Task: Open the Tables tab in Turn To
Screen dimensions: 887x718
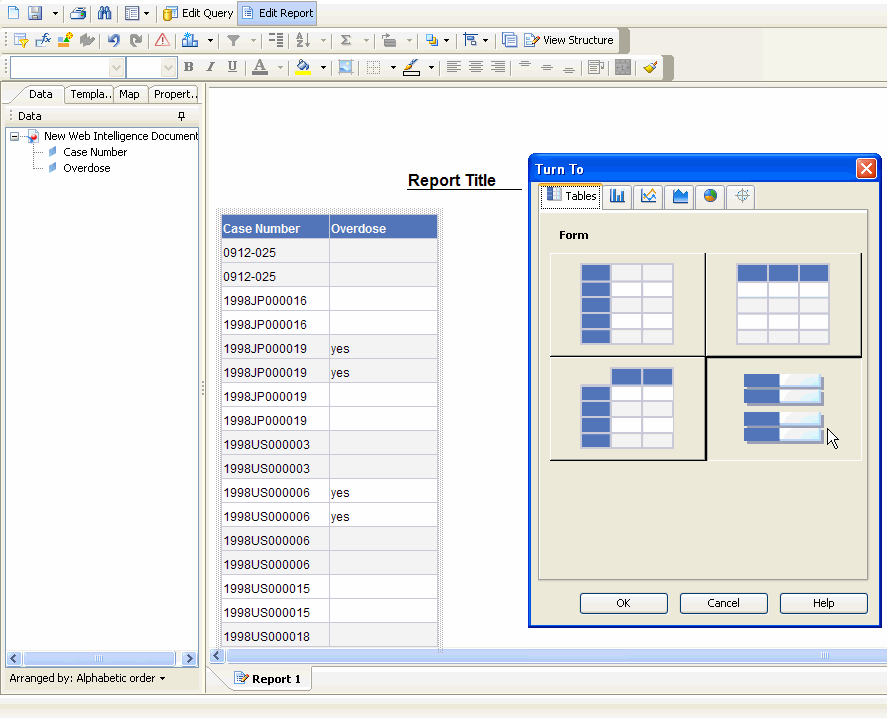Action: click(x=571, y=196)
